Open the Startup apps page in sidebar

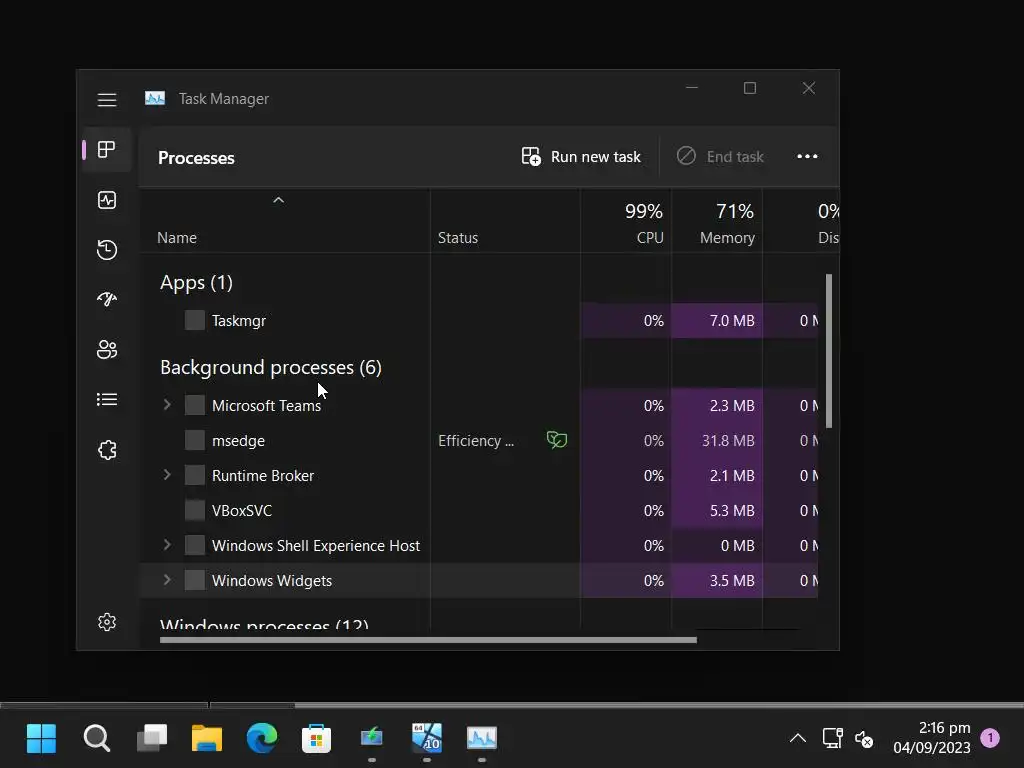click(x=107, y=299)
